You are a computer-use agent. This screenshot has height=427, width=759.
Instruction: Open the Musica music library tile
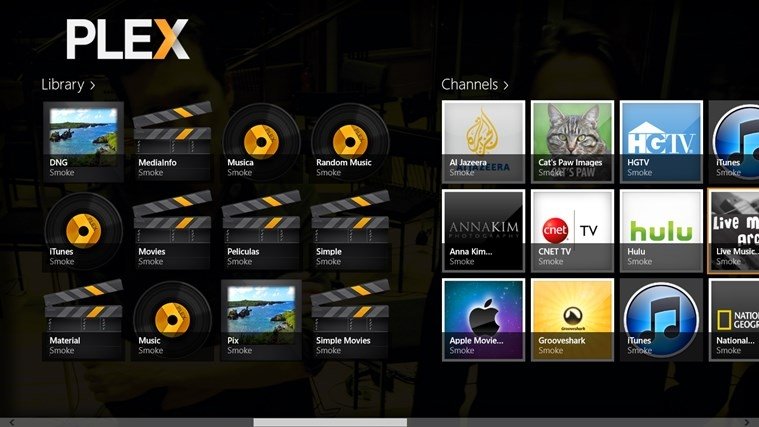261,142
